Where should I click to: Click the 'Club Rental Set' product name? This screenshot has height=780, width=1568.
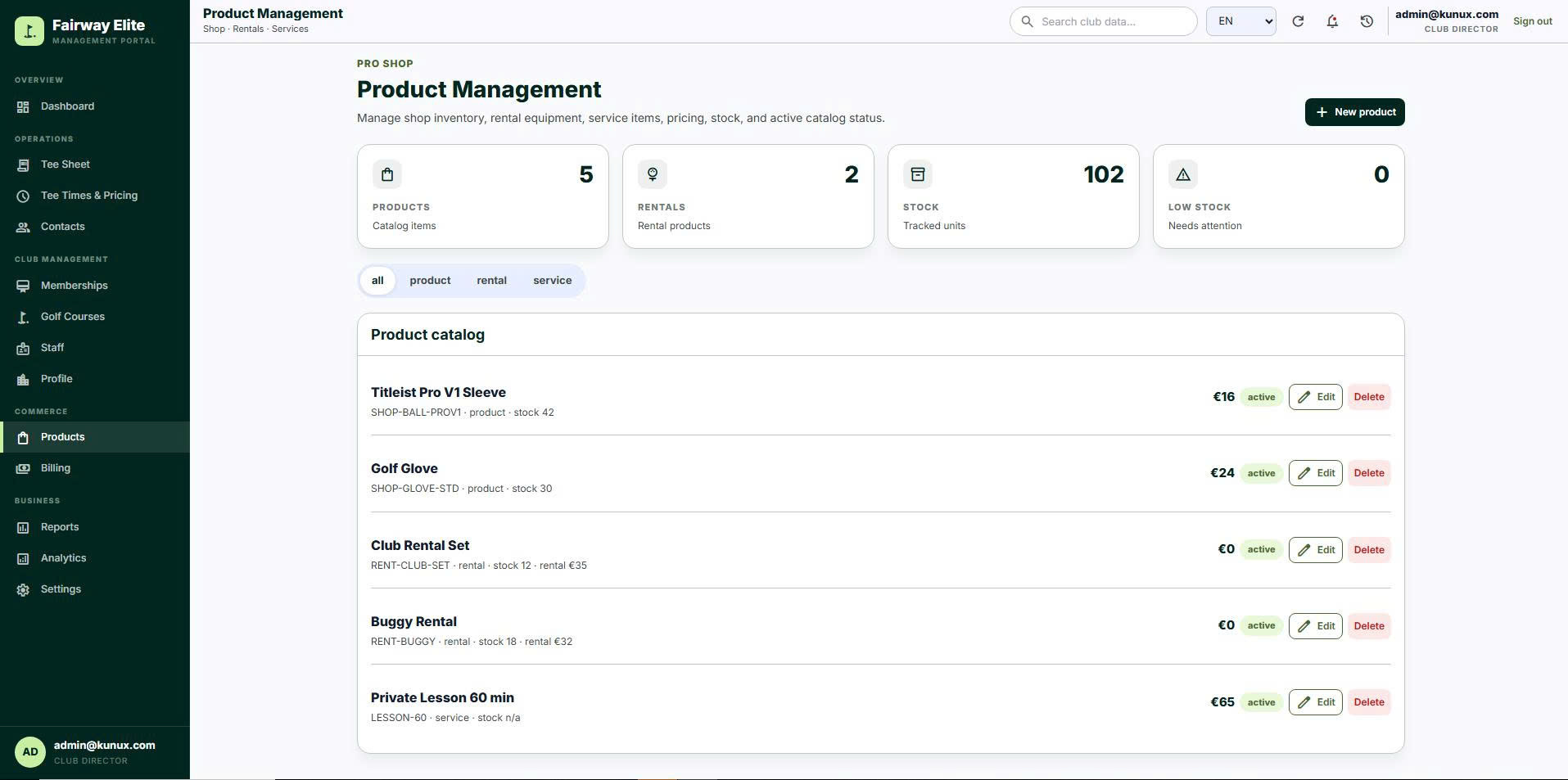(x=420, y=546)
